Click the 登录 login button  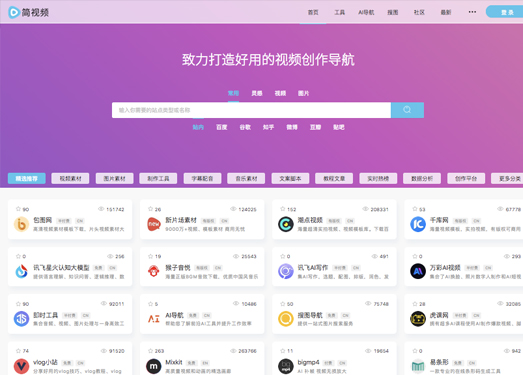coord(505,12)
